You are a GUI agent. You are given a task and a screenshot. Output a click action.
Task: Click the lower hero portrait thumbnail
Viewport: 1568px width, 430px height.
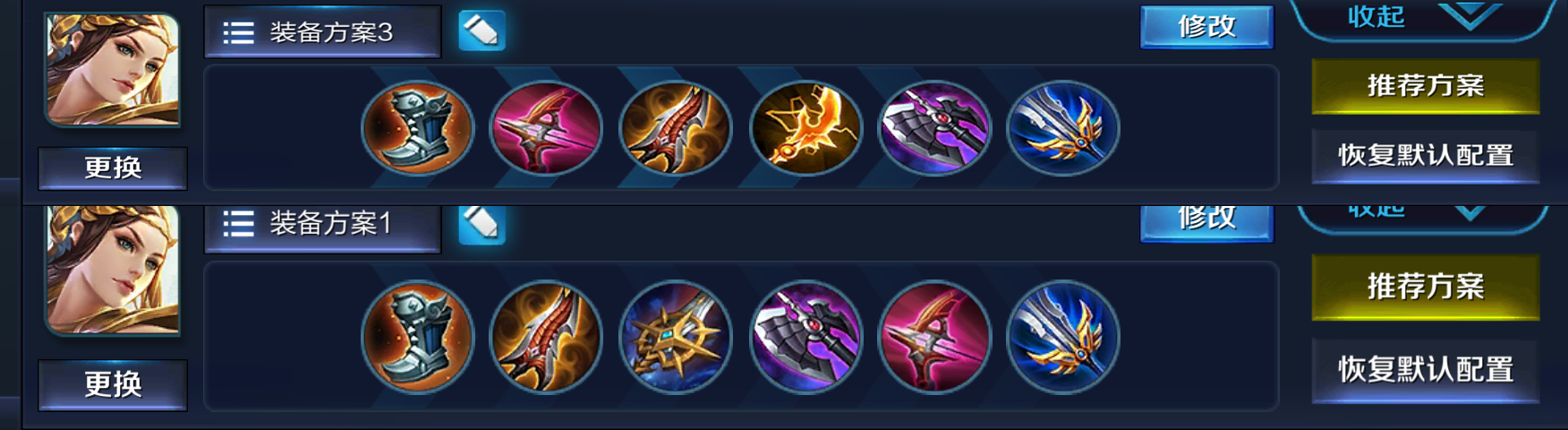point(113,271)
